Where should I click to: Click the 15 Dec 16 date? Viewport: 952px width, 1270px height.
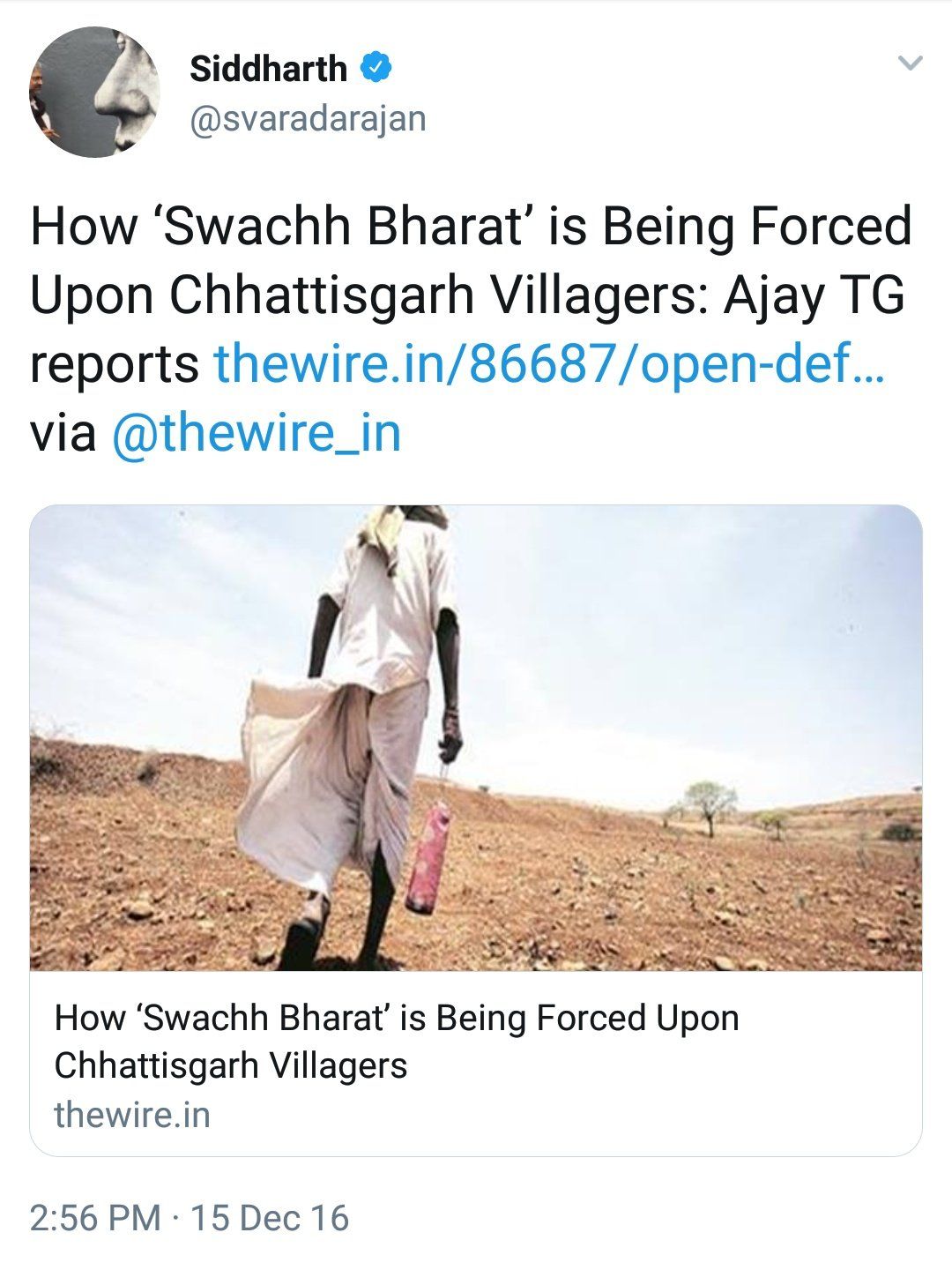pos(270,1218)
